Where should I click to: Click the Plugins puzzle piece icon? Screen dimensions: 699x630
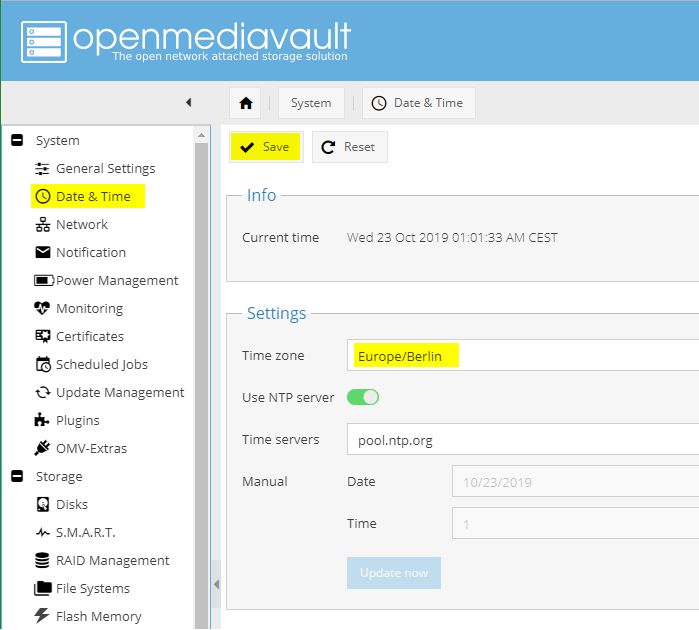(42, 420)
